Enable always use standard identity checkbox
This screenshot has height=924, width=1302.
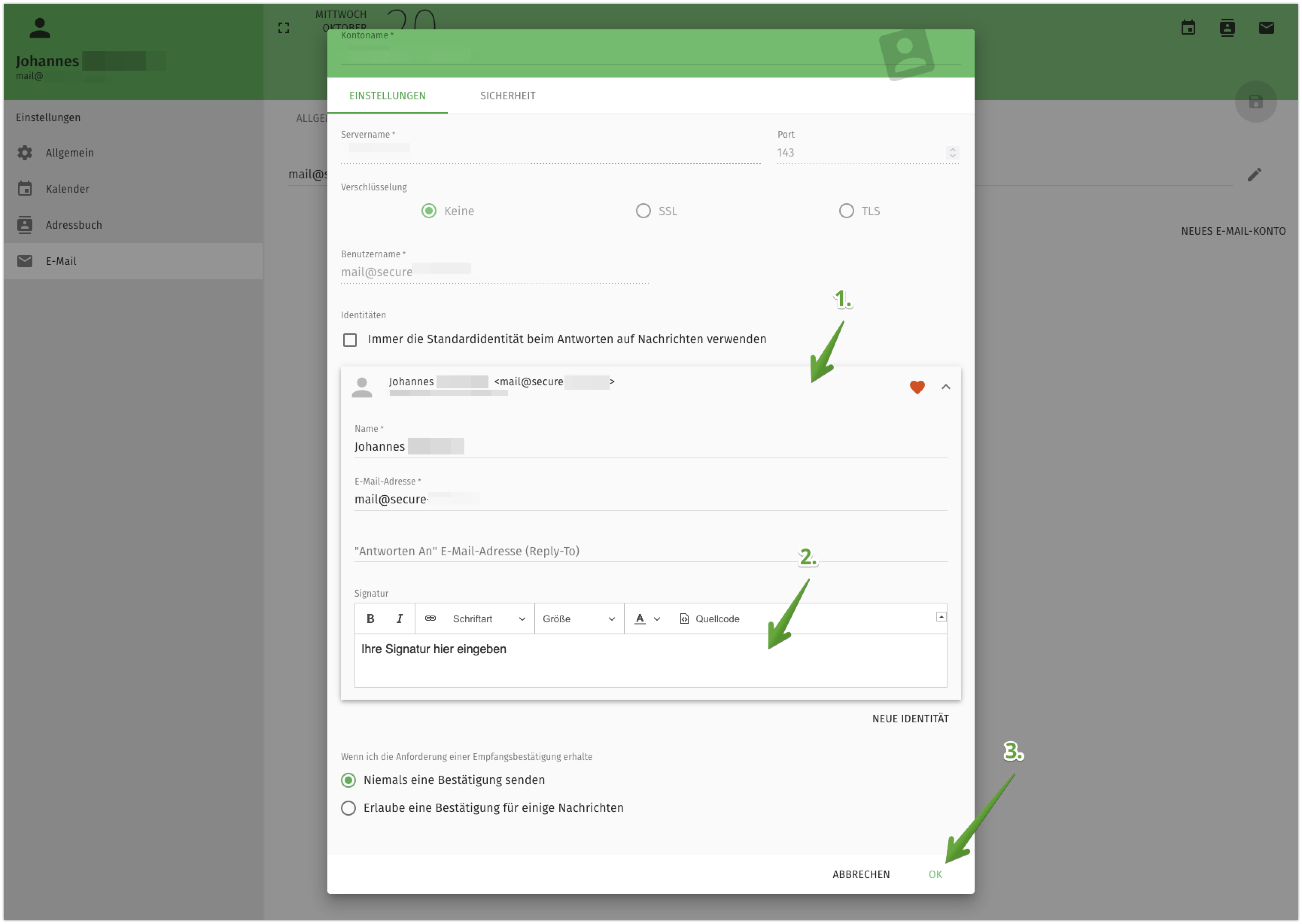[350, 340]
